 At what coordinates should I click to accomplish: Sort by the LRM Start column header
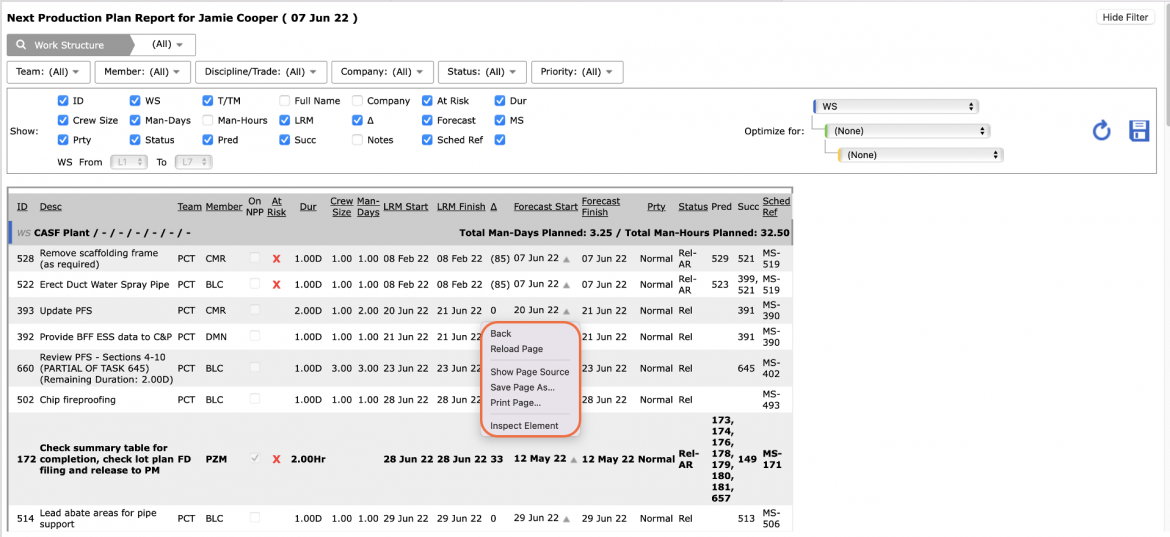(x=405, y=207)
